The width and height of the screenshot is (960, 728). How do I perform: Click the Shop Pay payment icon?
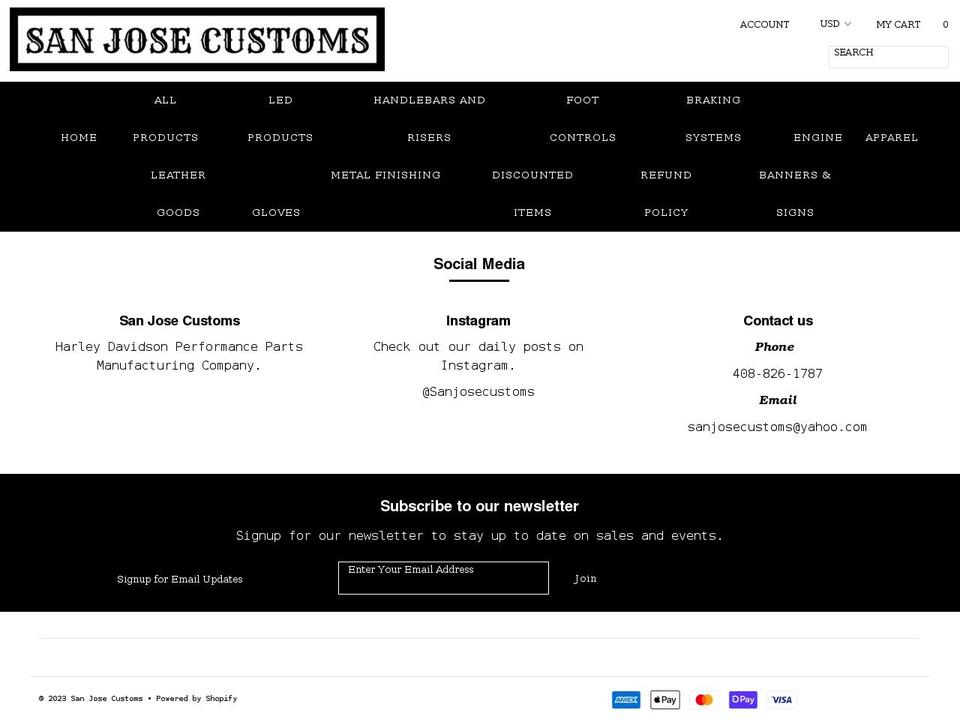[x=743, y=699]
